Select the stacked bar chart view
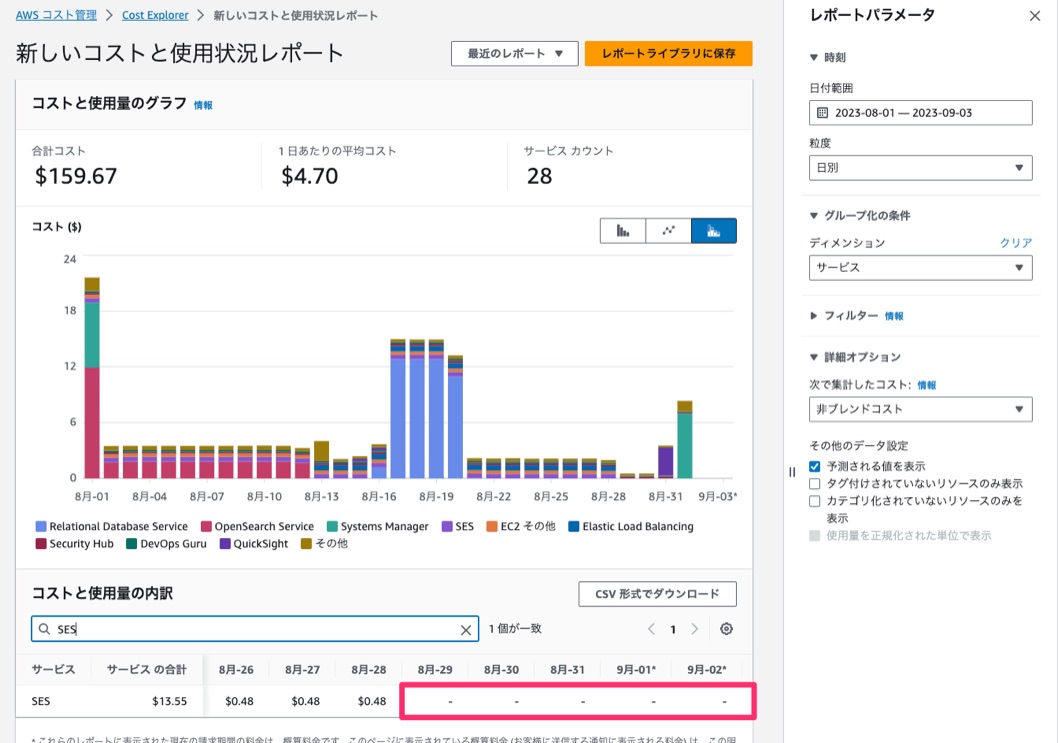The height and width of the screenshot is (743, 1058). point(714,231)
